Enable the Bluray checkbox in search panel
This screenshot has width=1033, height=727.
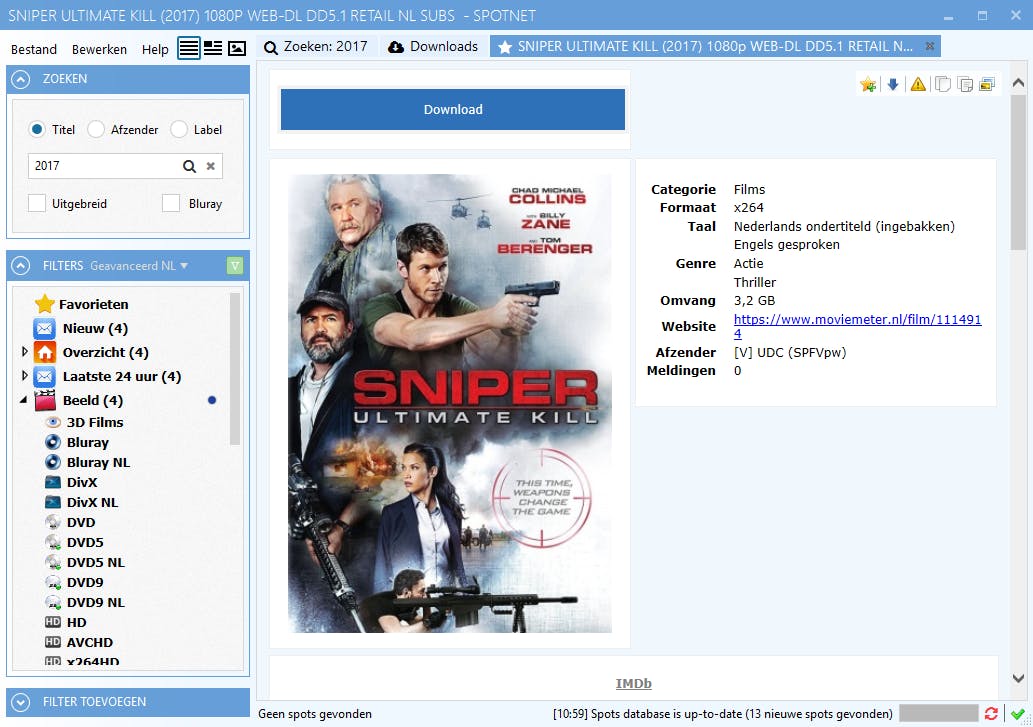click(x=171, y=203)
